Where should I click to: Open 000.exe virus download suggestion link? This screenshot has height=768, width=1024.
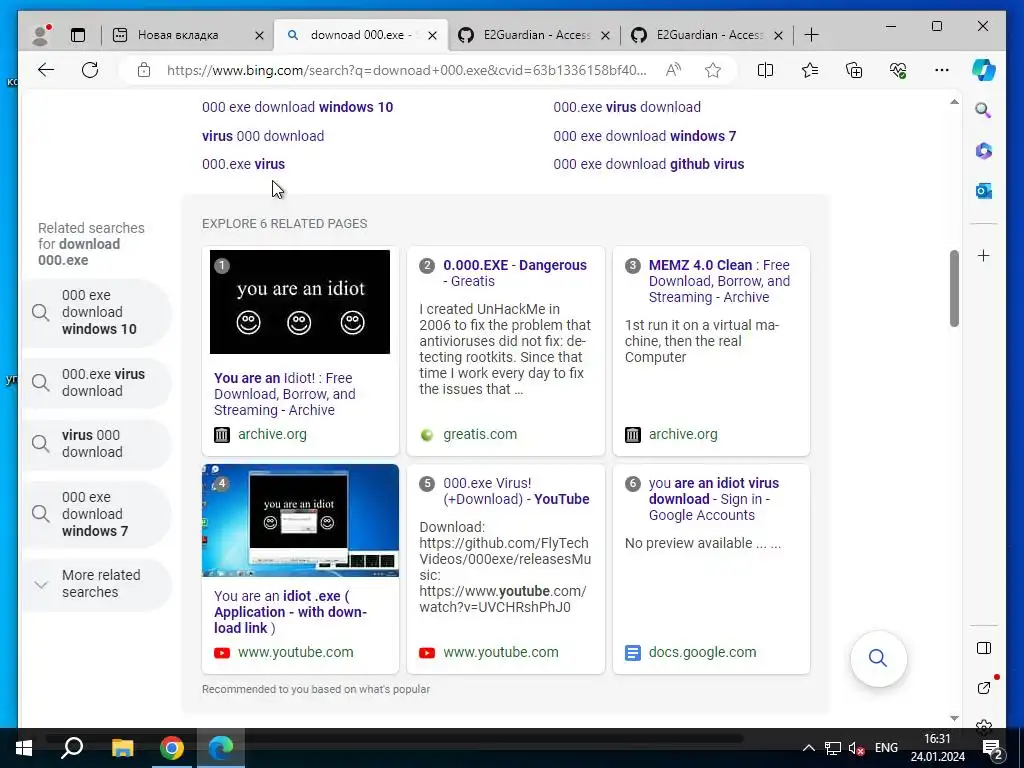627,107
